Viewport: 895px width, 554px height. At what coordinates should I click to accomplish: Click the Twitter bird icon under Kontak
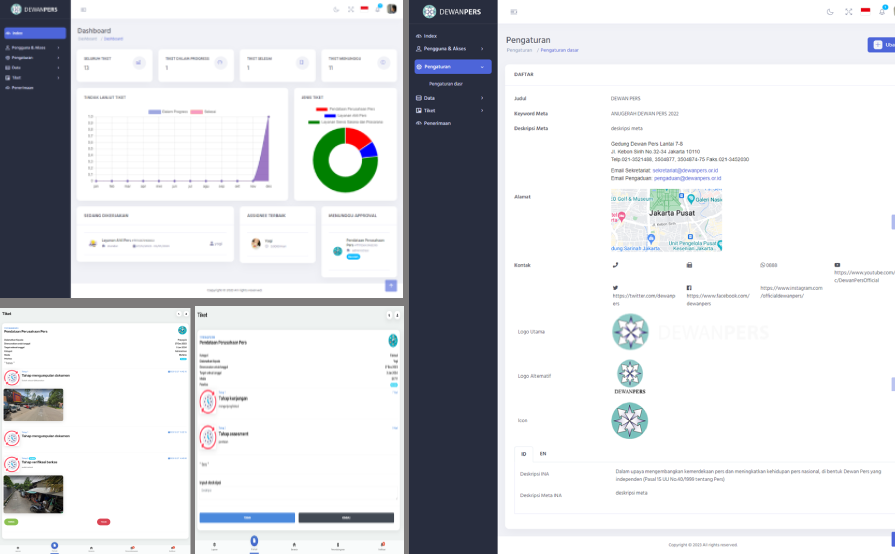click(615, 288)
